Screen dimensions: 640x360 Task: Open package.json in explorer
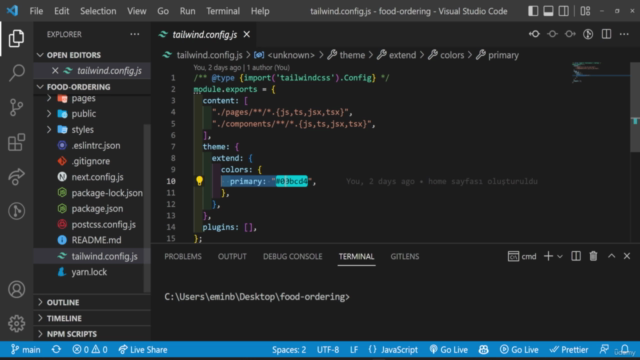97,209
